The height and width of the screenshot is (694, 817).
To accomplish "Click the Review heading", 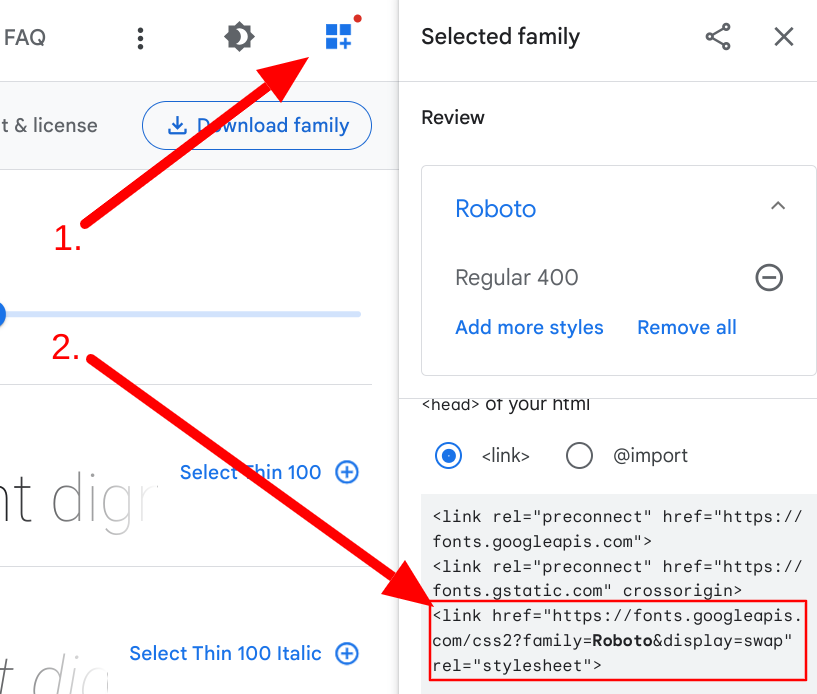I will (x=453, y=118).
